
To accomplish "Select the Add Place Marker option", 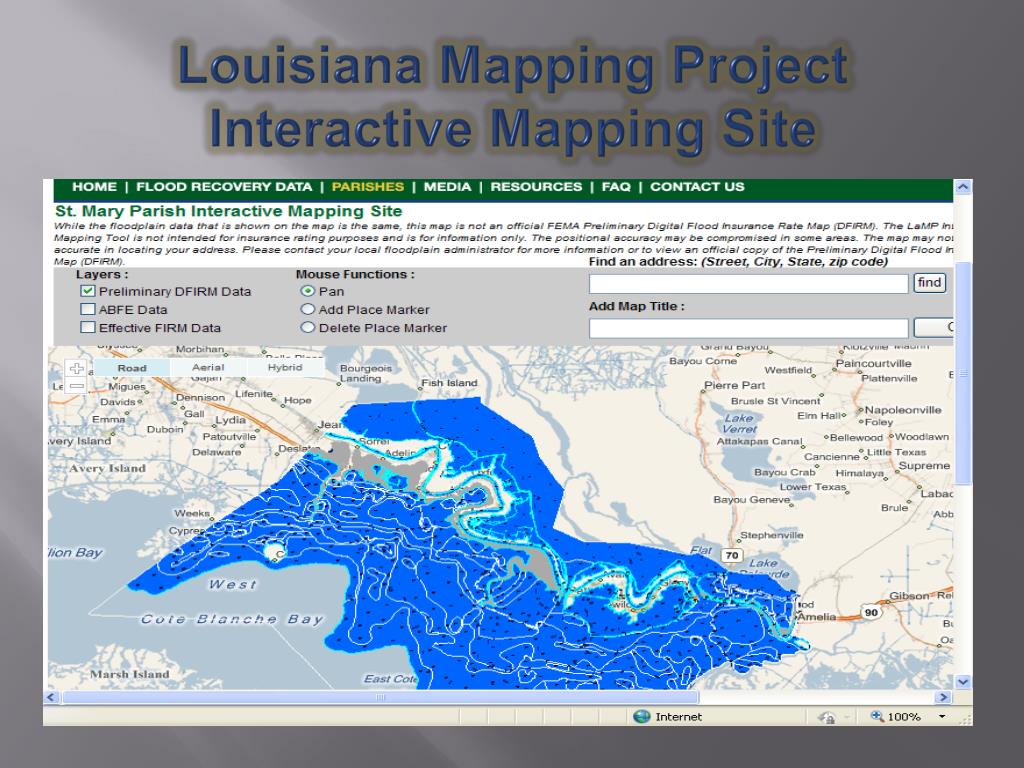I will point(308,309).
